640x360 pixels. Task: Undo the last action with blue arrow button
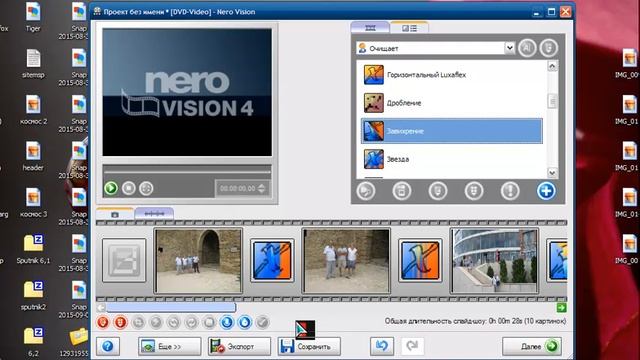pyautogui.click(x=382, y=346)
